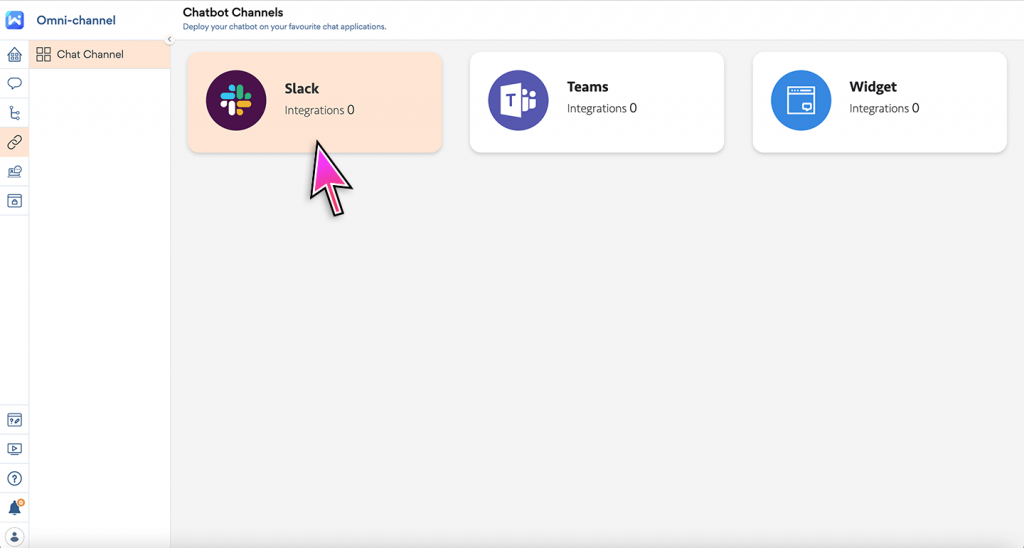
Task: Click 'Integrations 0' under Widget
Action: [x=884, y=108]
